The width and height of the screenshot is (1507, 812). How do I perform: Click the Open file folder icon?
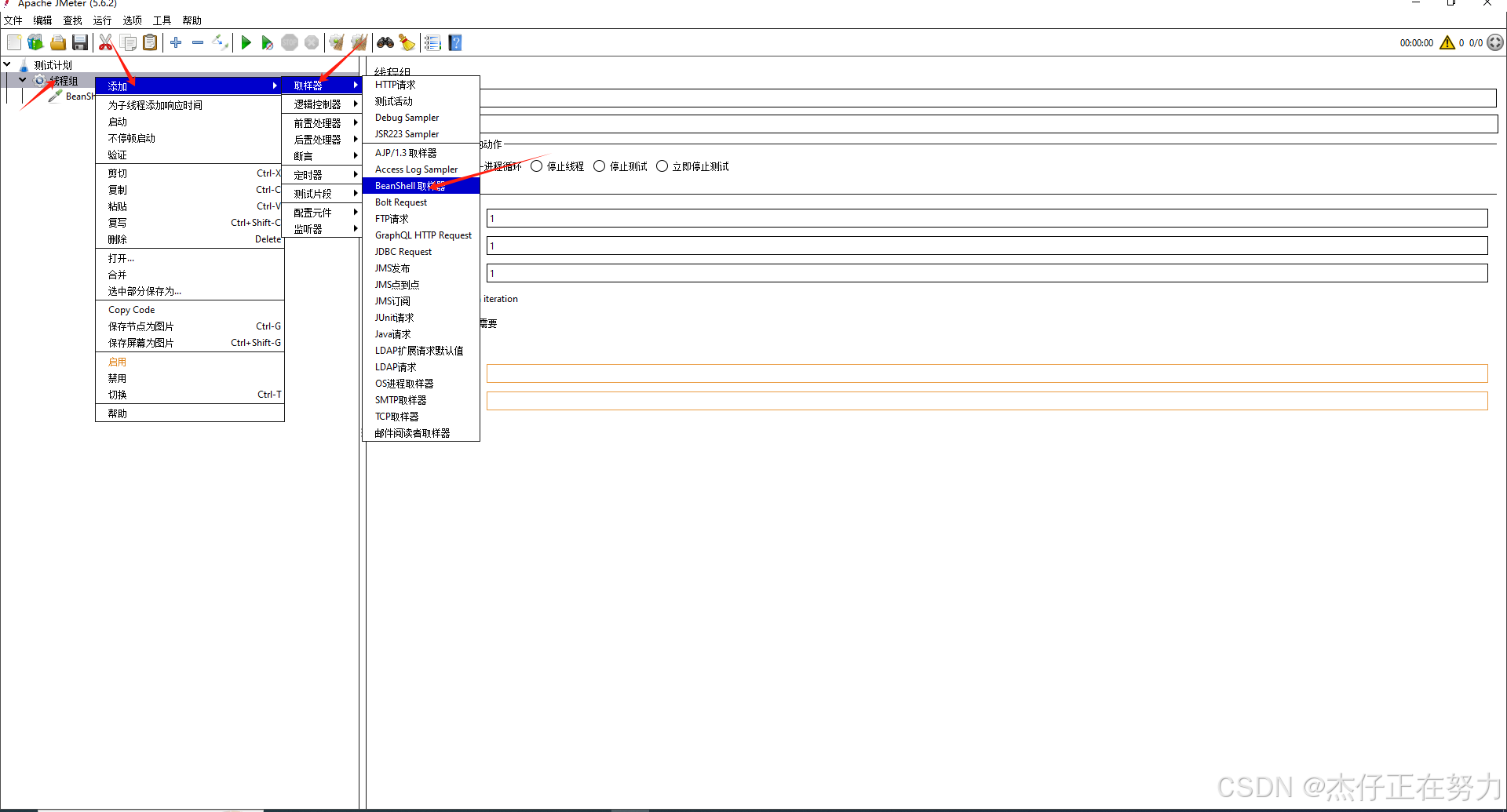(58, 42)
